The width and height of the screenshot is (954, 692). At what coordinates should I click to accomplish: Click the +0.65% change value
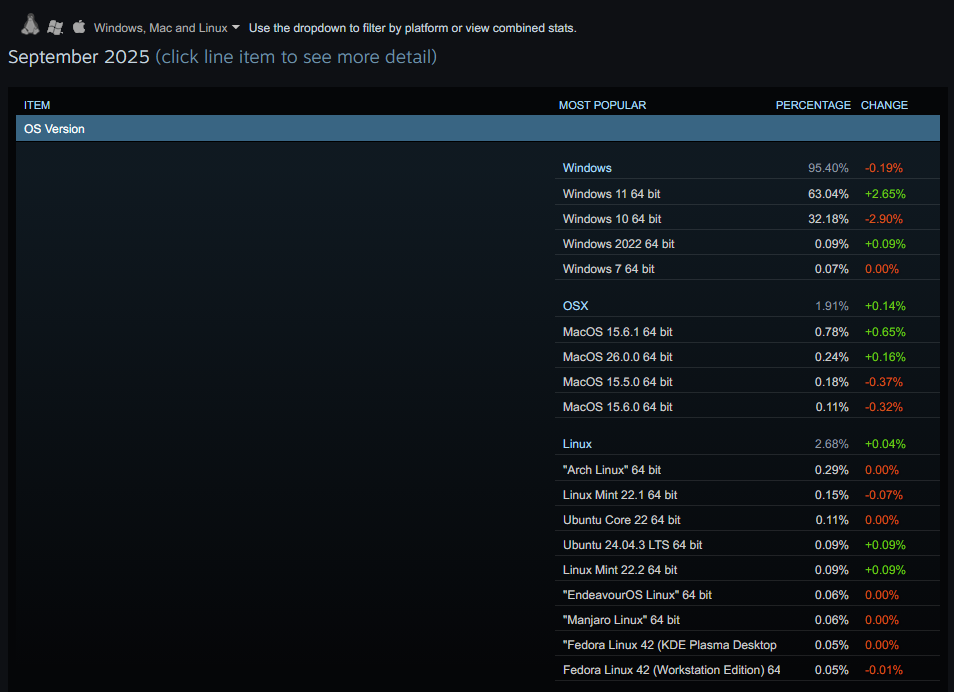885,332
